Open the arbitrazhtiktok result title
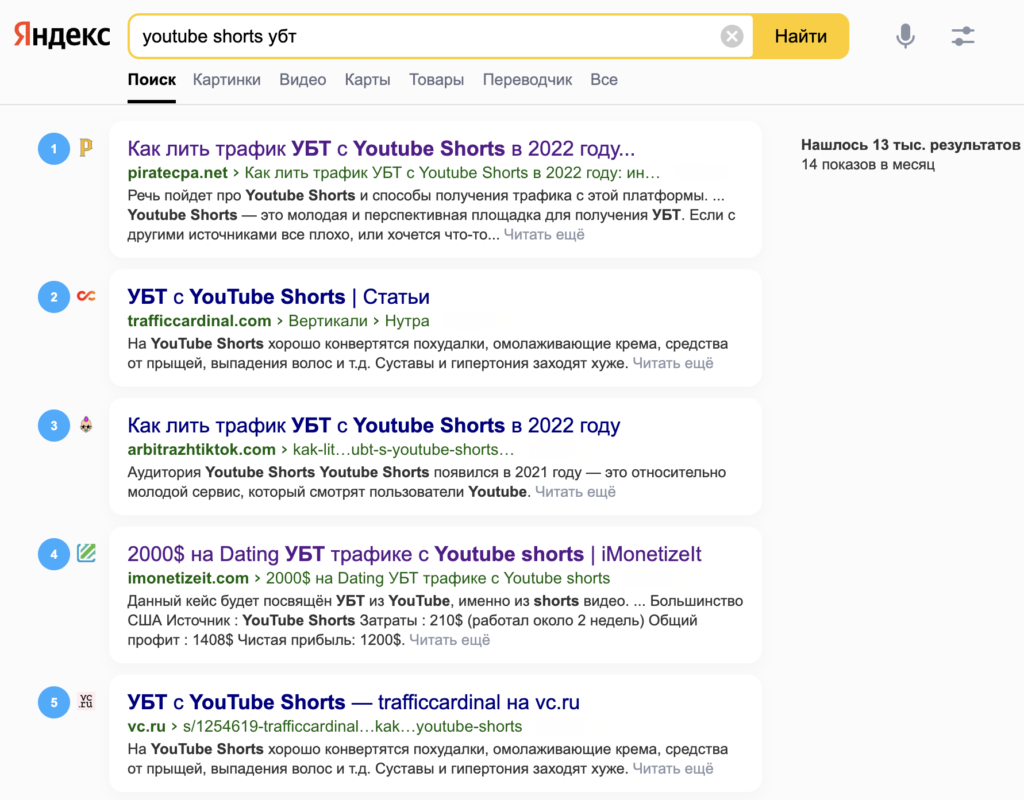Viewport: 1024px width, 800px height. [374, 425]
